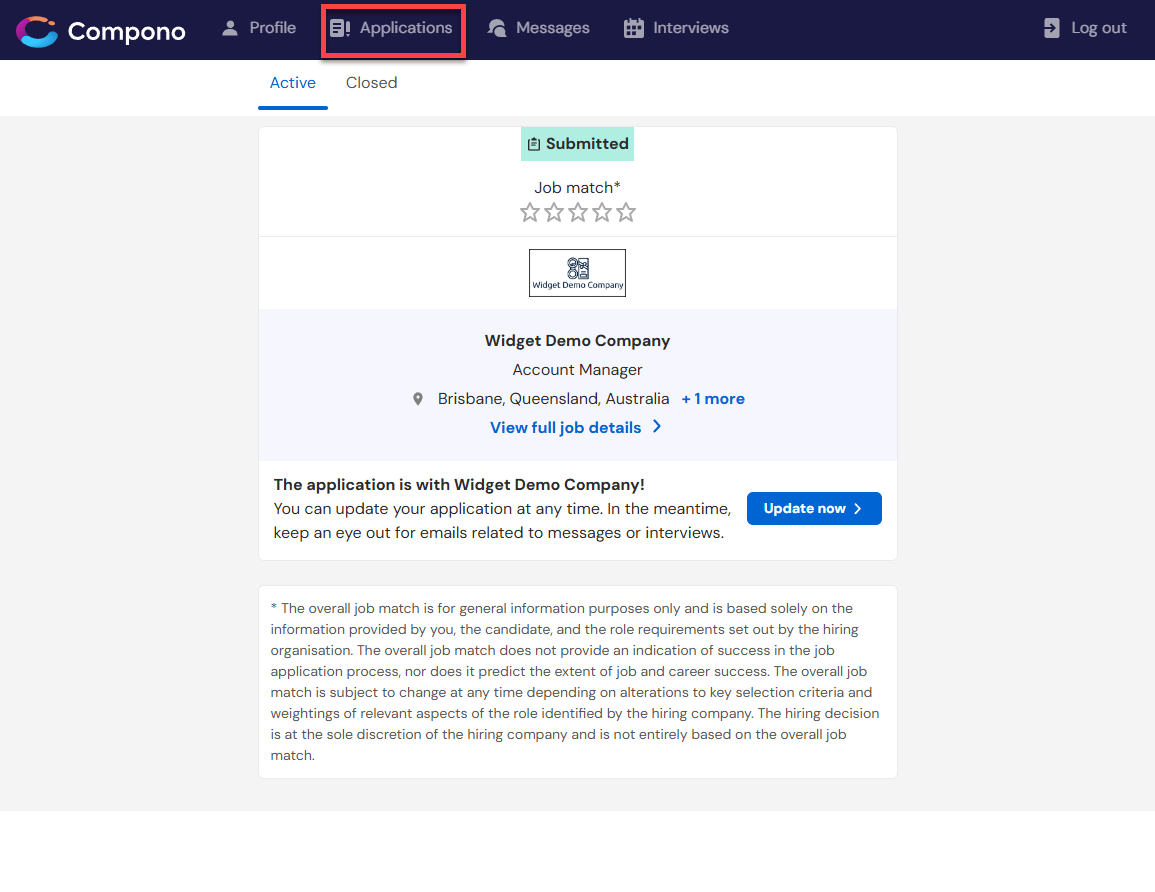Switch to the Closed tab
The image size is (1155, 892).
[x=371, y=83]
